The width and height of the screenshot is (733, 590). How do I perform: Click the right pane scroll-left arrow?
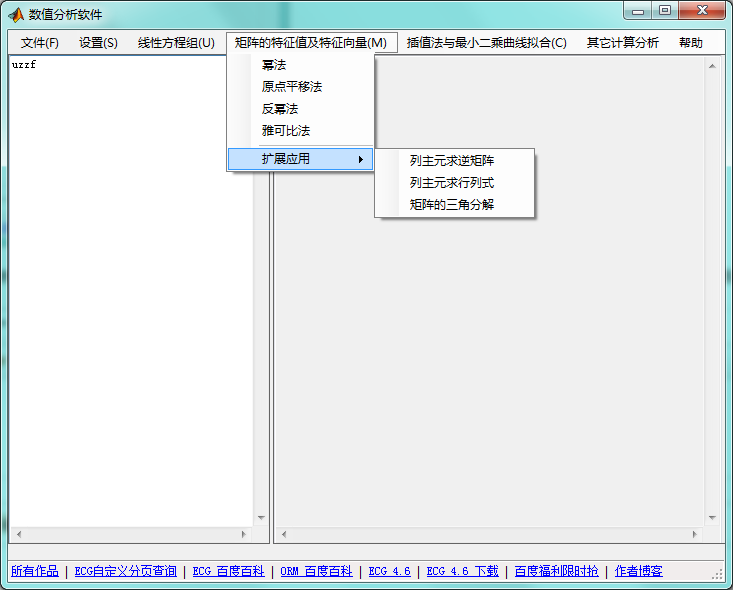pos(284,534)
